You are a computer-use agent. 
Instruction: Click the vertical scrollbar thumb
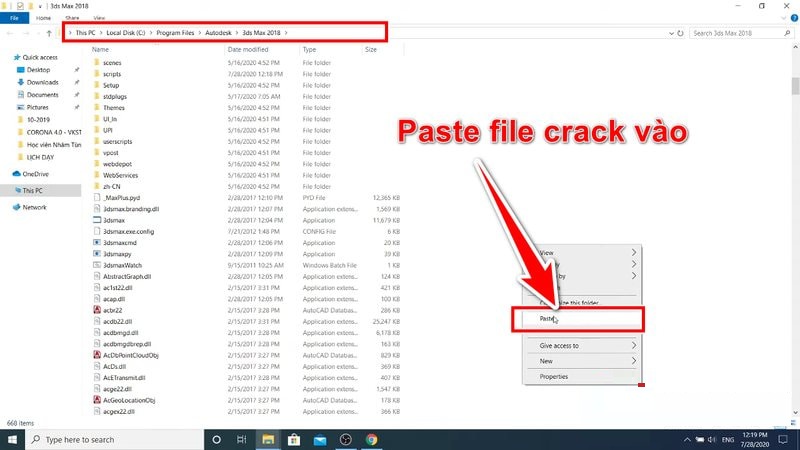795,85
